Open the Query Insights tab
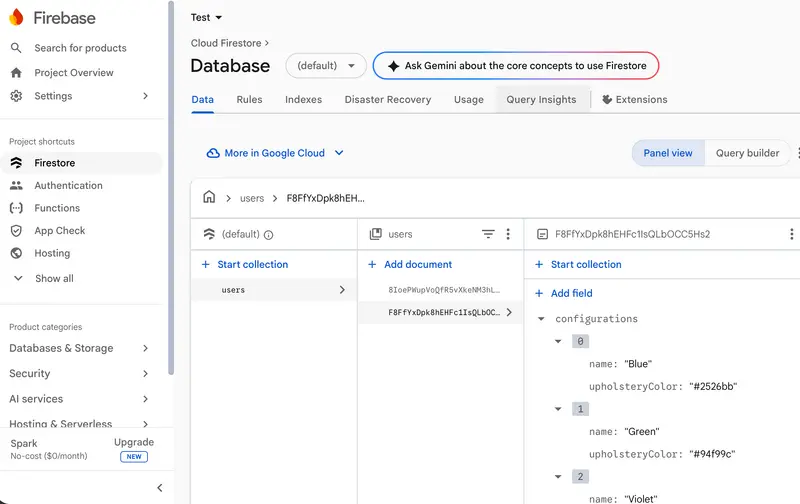 tap(541, 99)
